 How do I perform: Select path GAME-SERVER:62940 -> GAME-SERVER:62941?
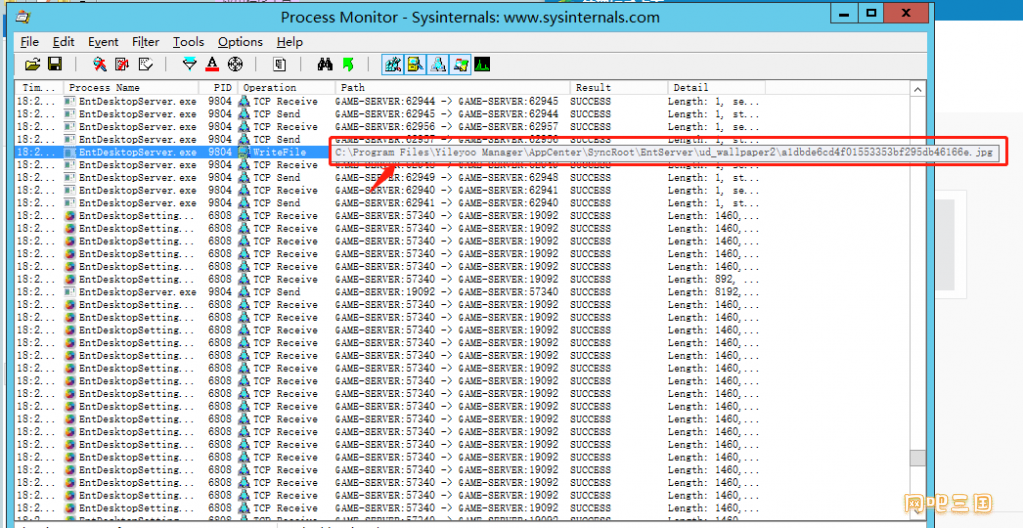(x=446, y=191)
